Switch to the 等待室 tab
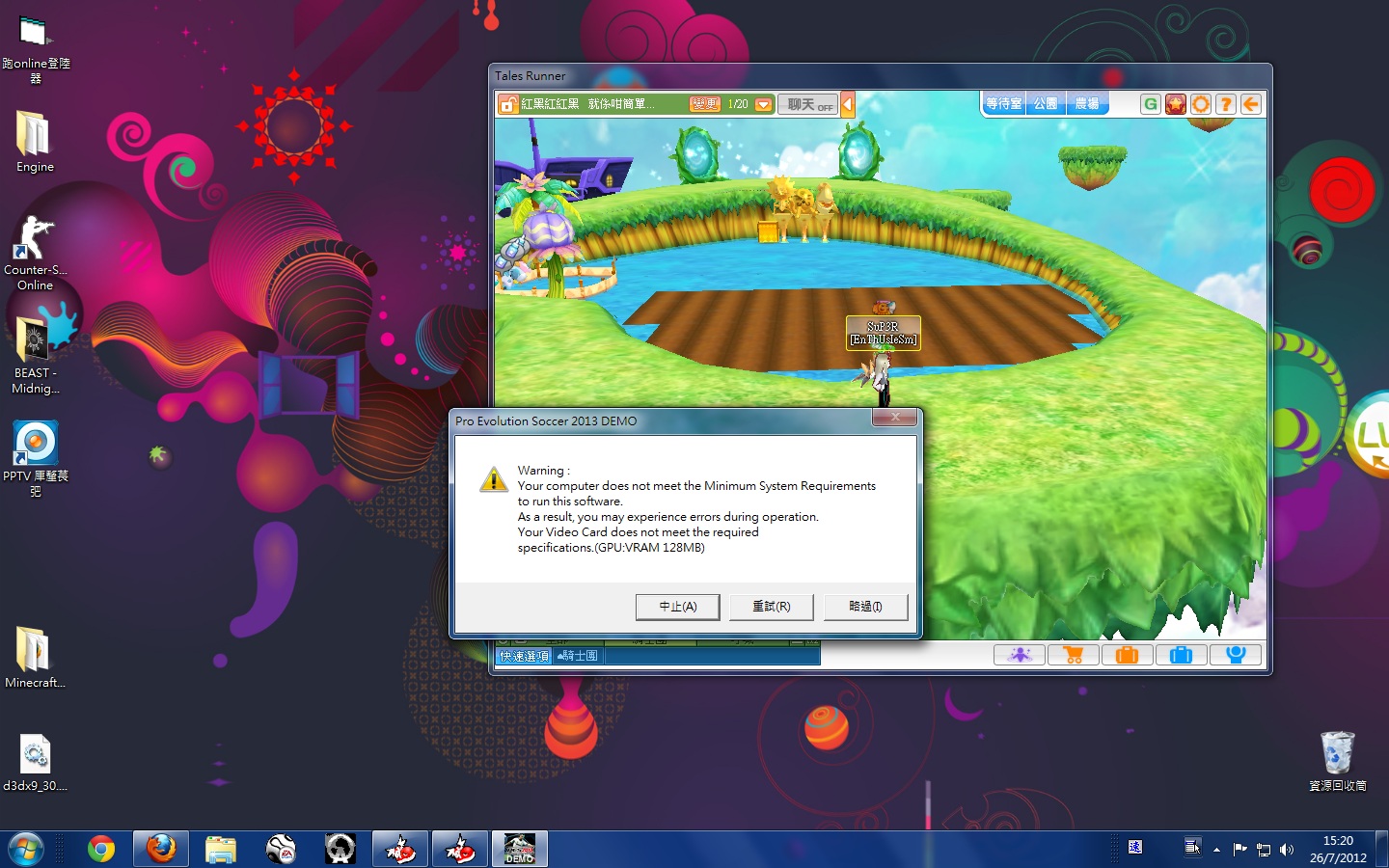Viewport: 1389px width, 868px height. pos(1004,103)
